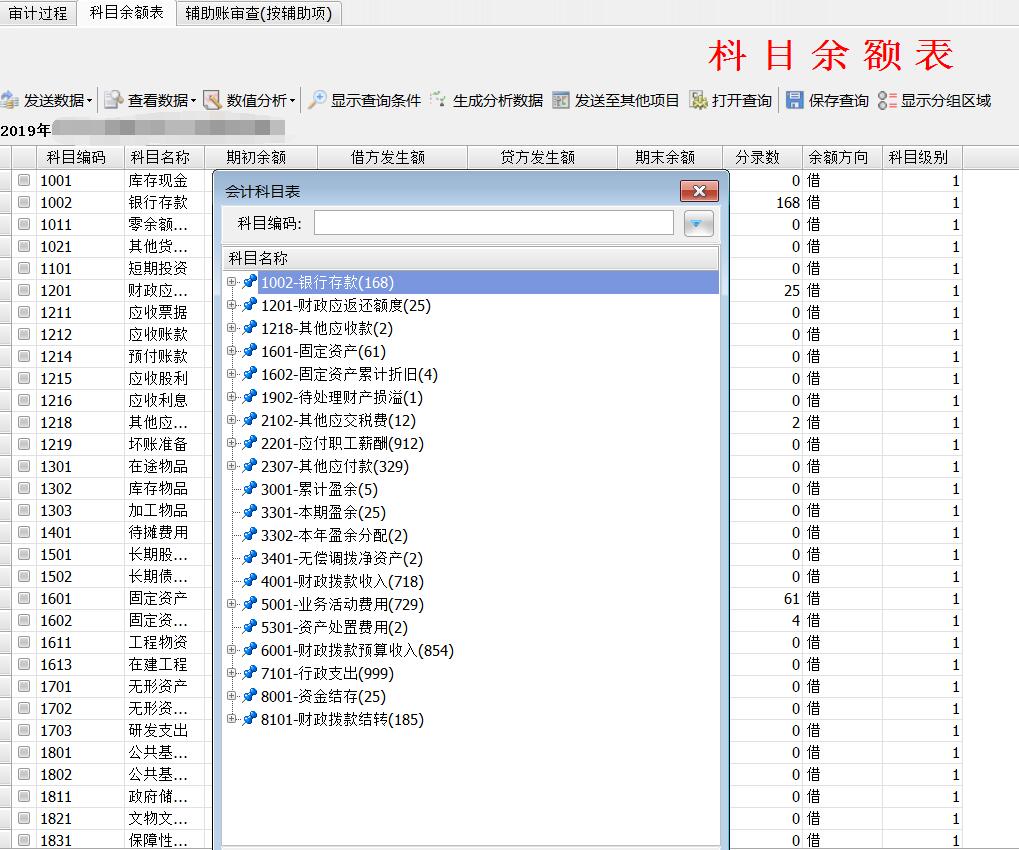
Task: Click the 保存查询 floppy disk icon
Action: click(795, 100)
